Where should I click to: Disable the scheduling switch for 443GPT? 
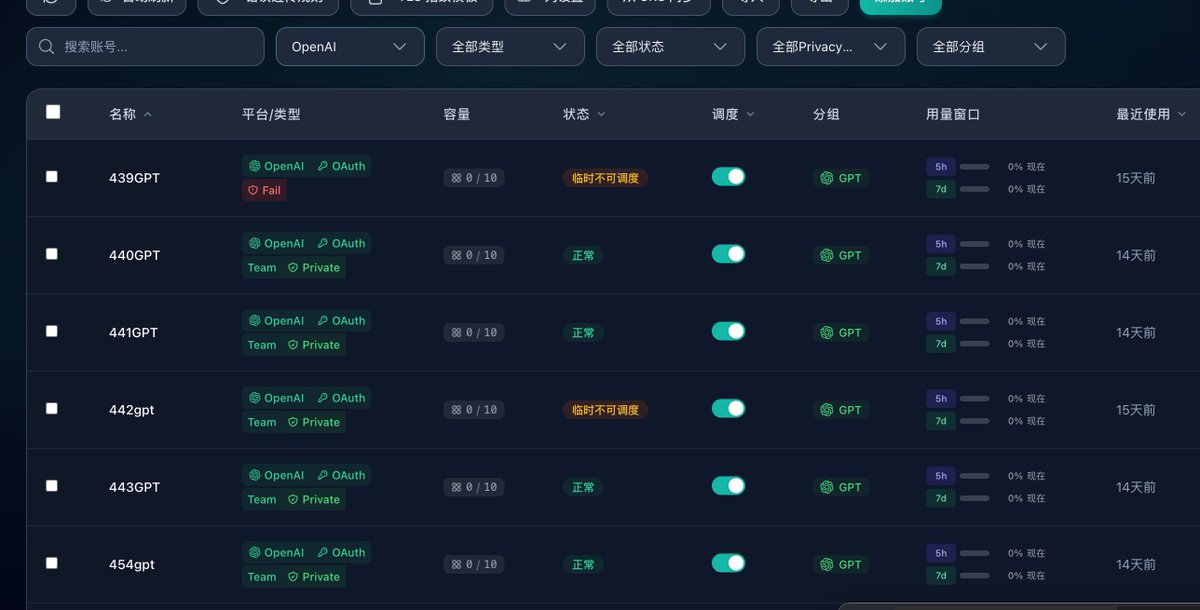(728, 486)
